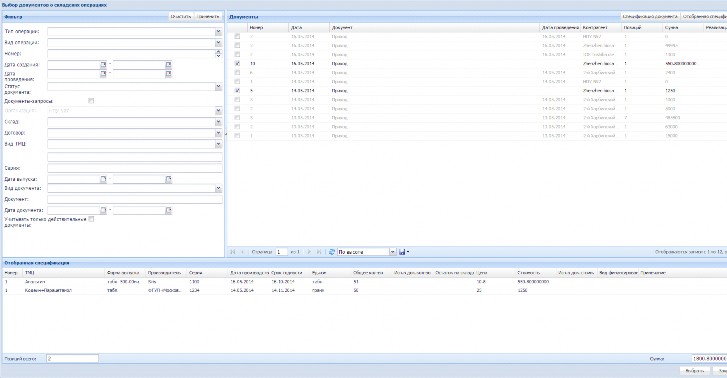727x378 pixels.
Task: Click the save (floppy disk) icon in pager
Action: 402,252
